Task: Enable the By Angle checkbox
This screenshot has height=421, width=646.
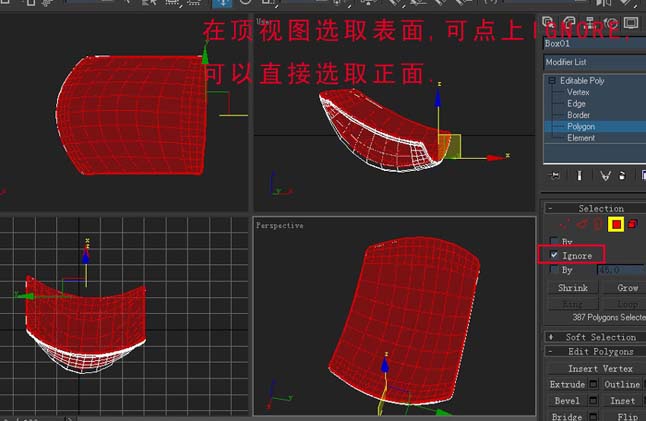Action: (554, 269)
